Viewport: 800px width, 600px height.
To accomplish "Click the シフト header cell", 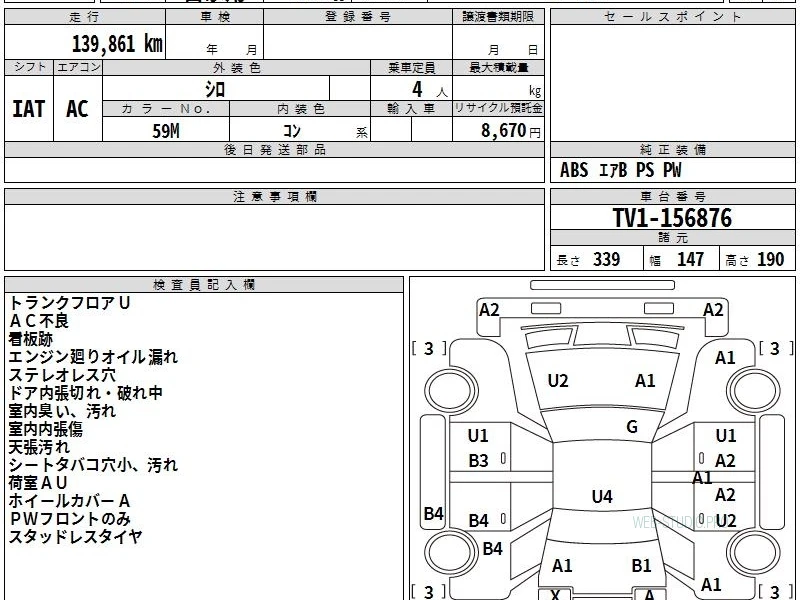I will coord(29,67).
